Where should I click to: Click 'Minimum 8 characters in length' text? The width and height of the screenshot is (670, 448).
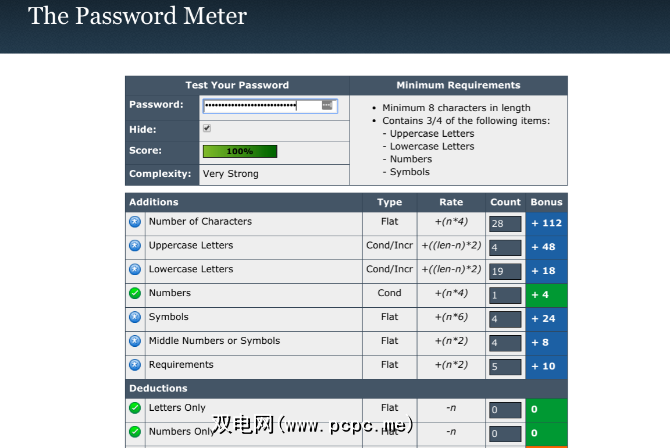456,108
